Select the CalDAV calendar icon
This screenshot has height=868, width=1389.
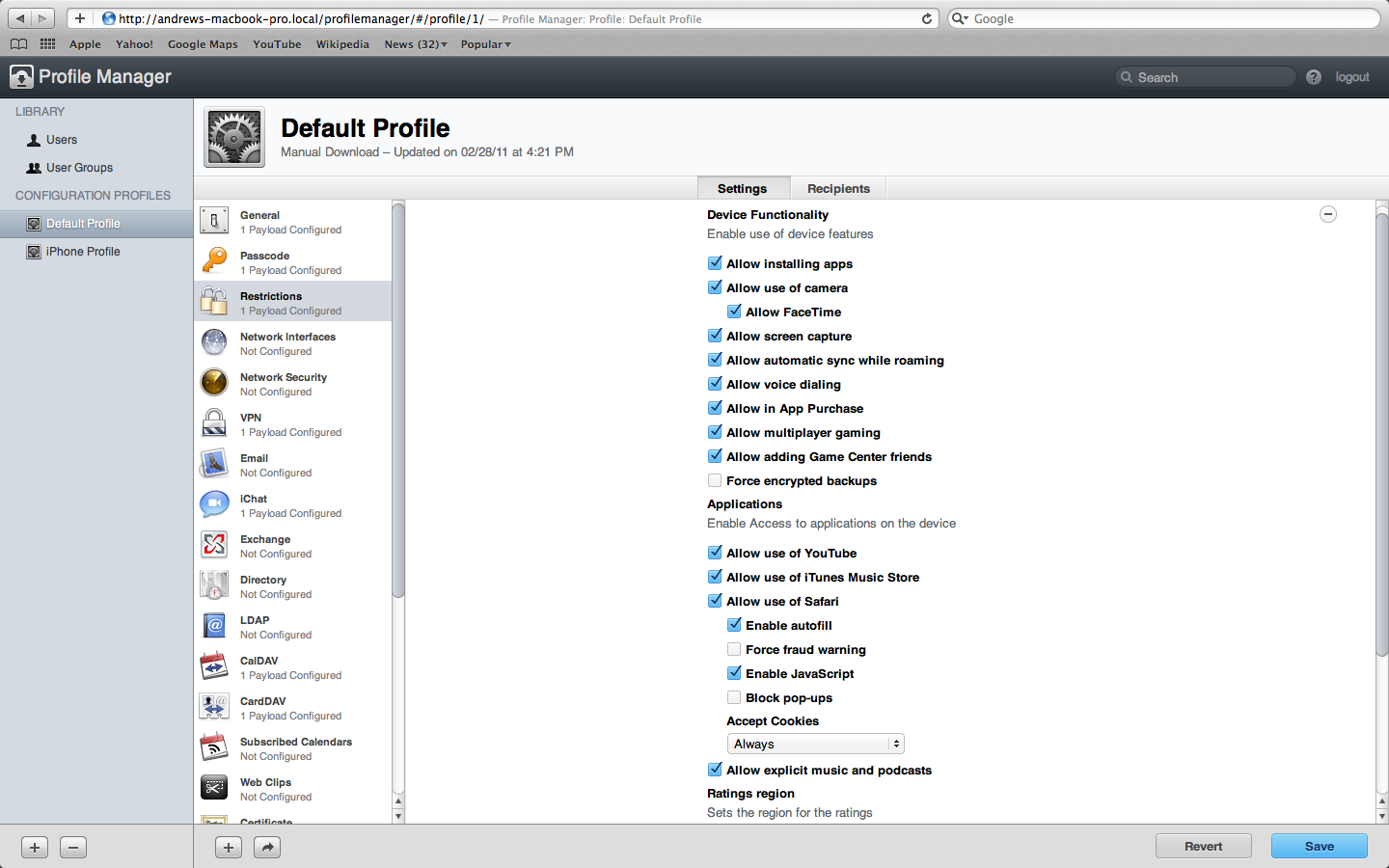[x=214, y=666]
